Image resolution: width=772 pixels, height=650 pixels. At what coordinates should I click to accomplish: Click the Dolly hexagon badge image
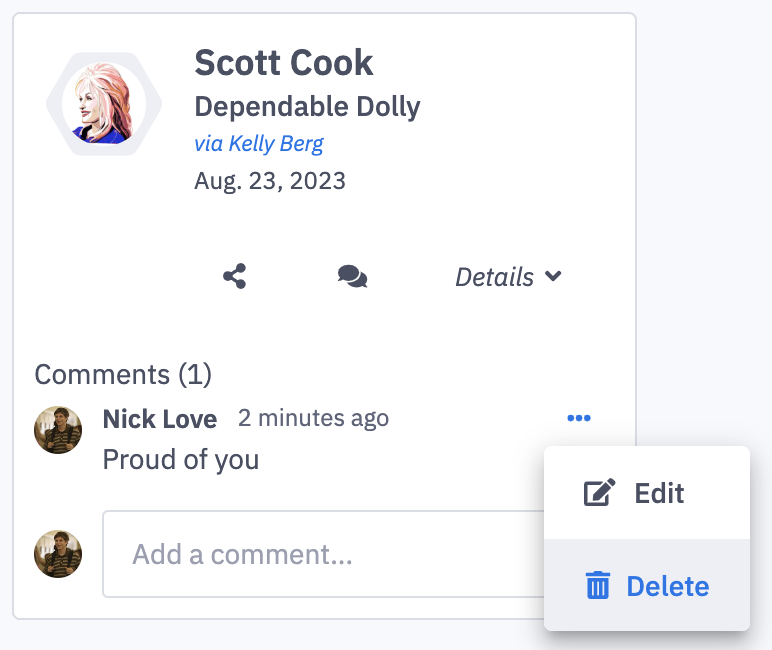(x=103, y=104)
